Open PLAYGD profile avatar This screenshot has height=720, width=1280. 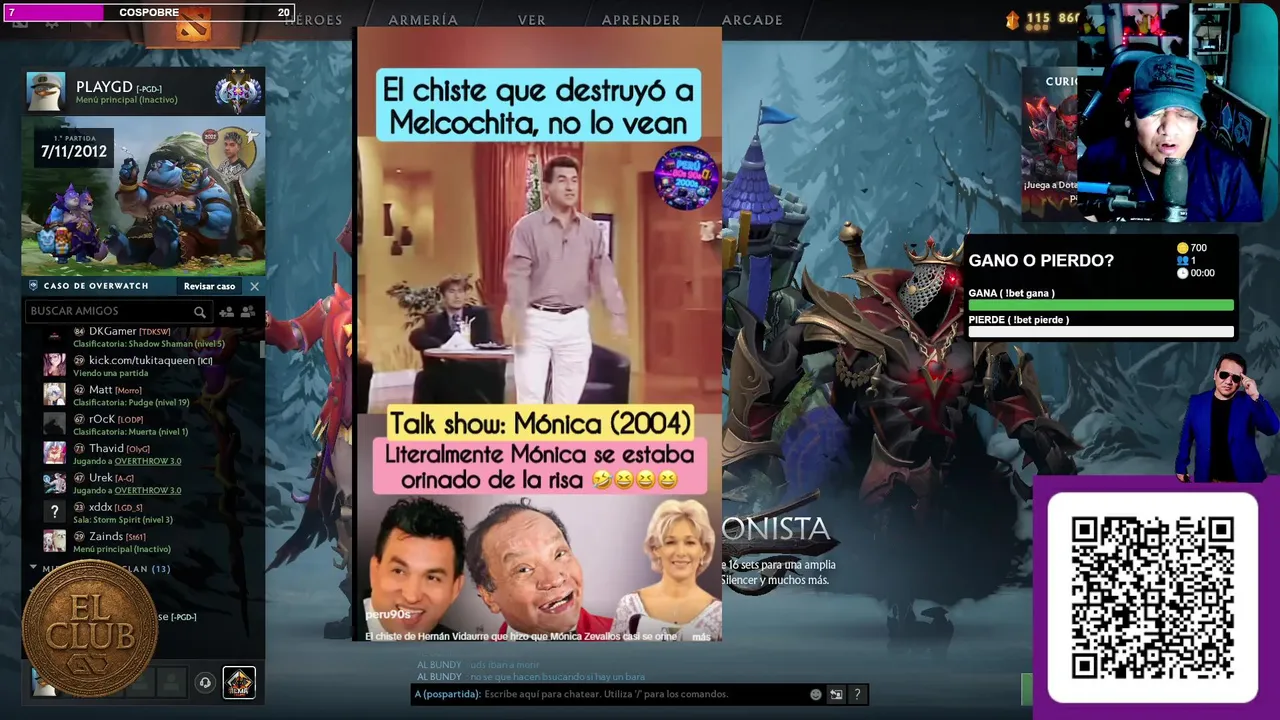point(46,92)
